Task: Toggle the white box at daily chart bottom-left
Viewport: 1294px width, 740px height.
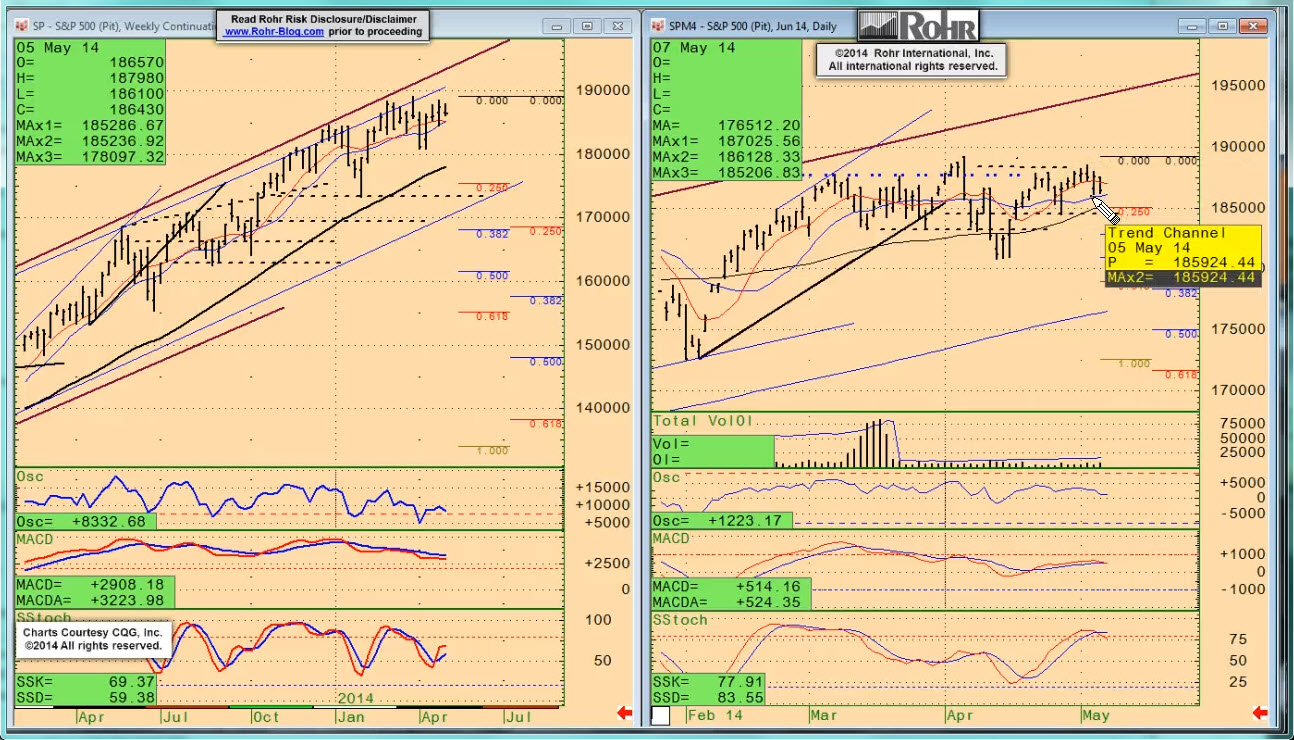Action: tap(661, 715)
